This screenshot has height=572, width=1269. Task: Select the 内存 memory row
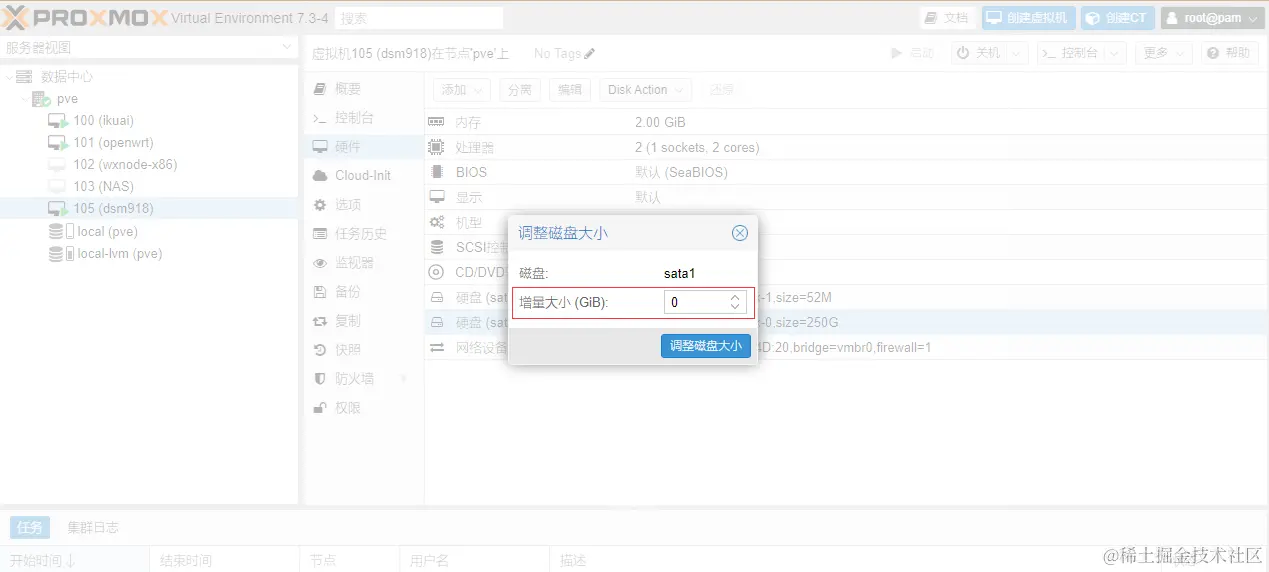click(846, 123)
